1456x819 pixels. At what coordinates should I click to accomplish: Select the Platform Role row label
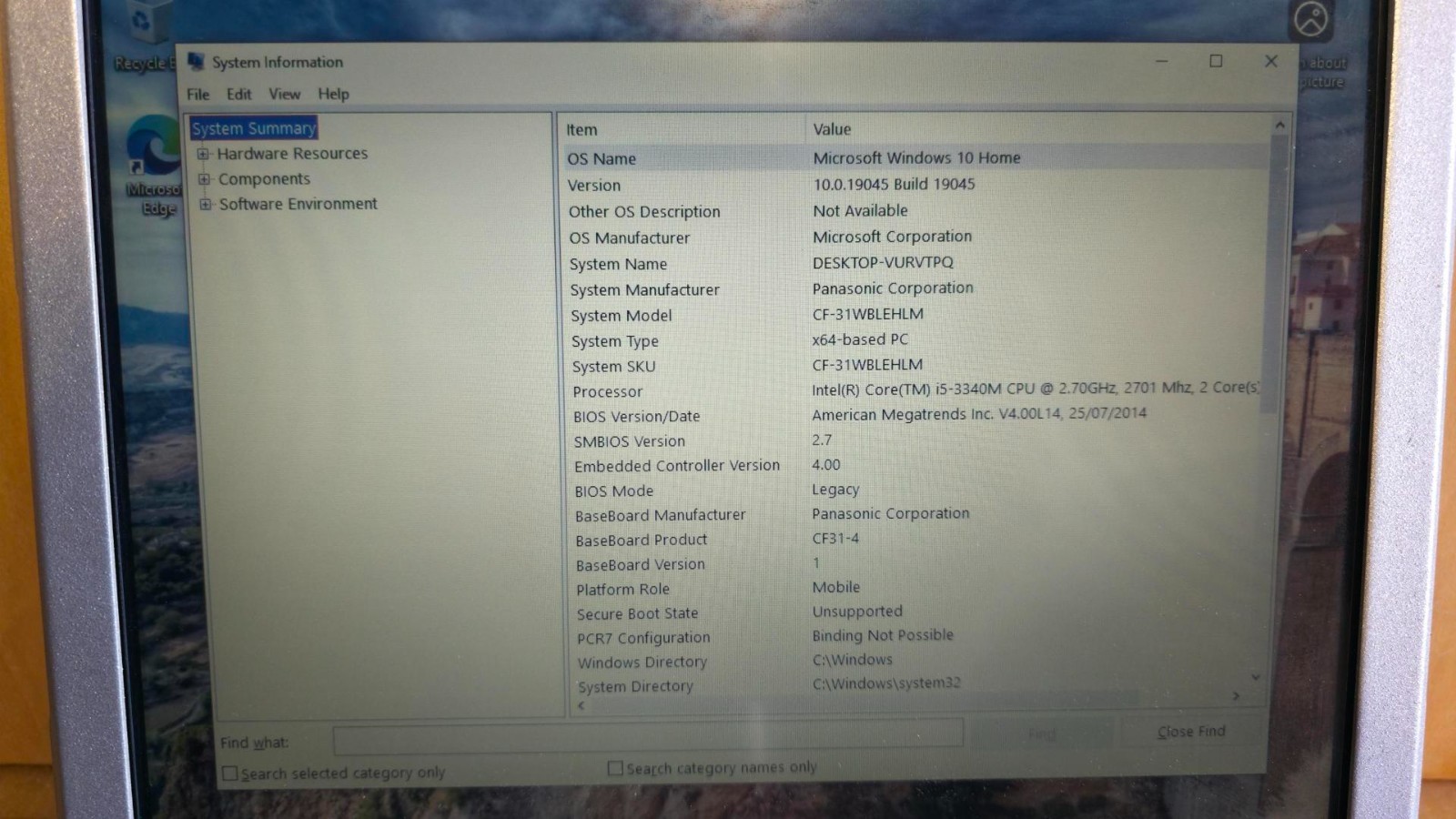(x=622, y=590)
